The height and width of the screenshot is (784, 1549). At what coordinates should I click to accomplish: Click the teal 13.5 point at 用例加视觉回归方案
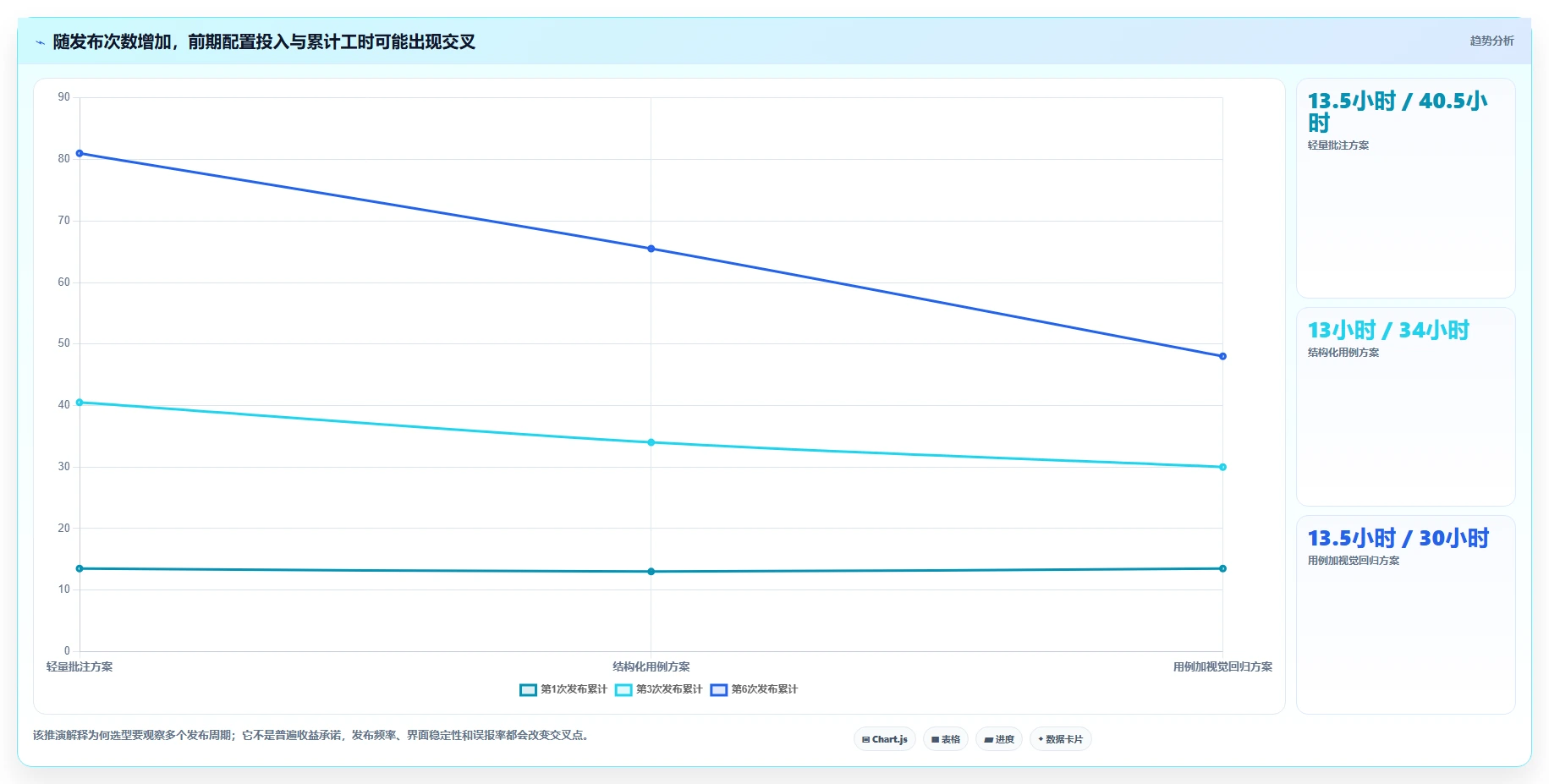click(x=1222, y=568)
